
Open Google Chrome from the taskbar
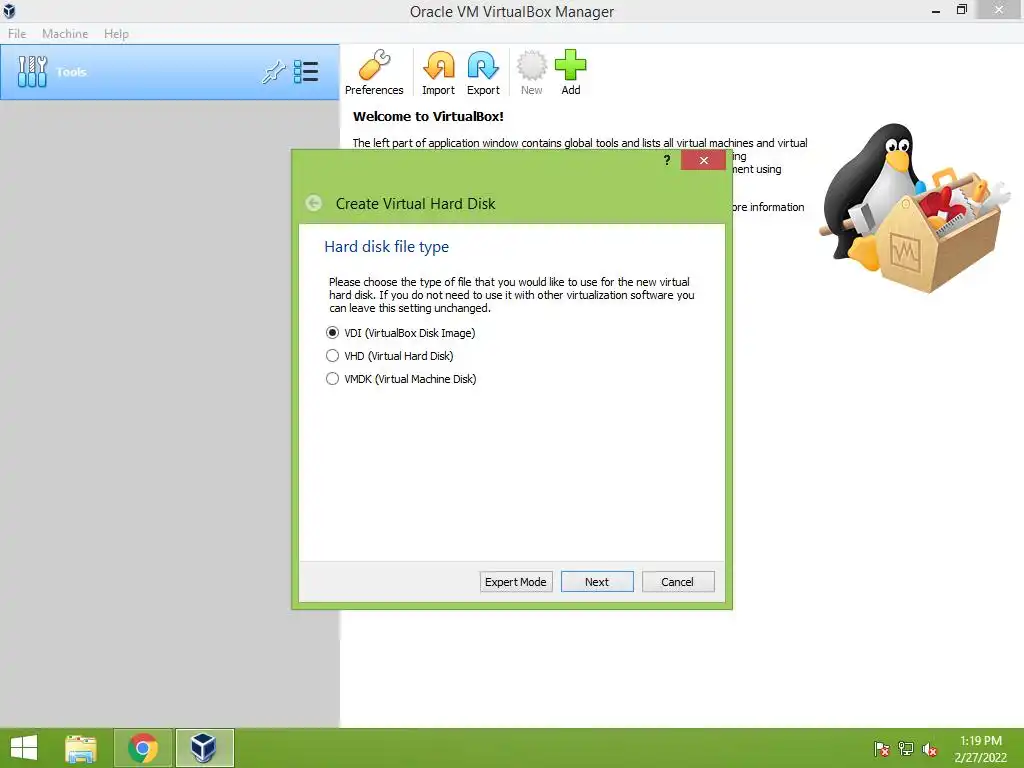click(143, 748)
